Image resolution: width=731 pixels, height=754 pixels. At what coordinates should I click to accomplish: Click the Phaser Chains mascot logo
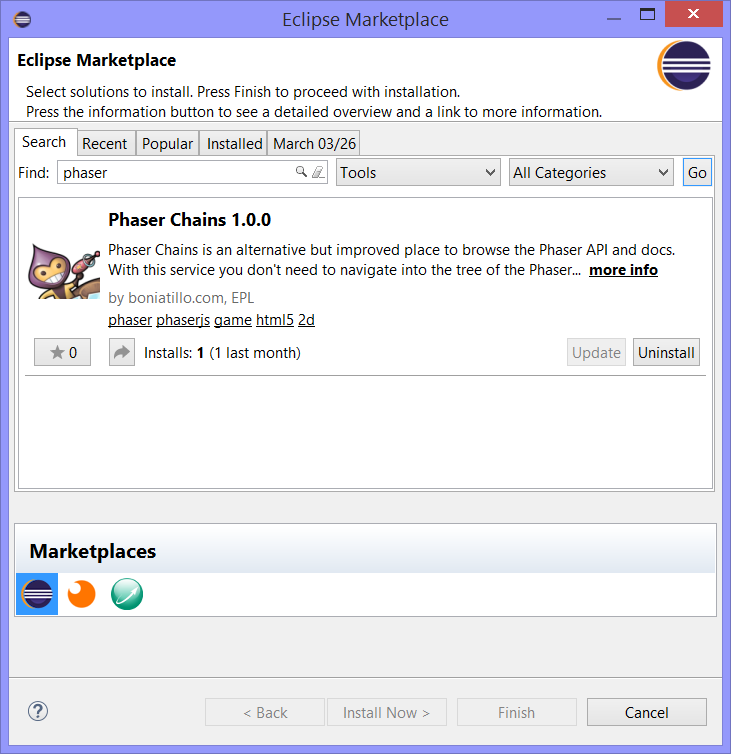tap(64, 271)
